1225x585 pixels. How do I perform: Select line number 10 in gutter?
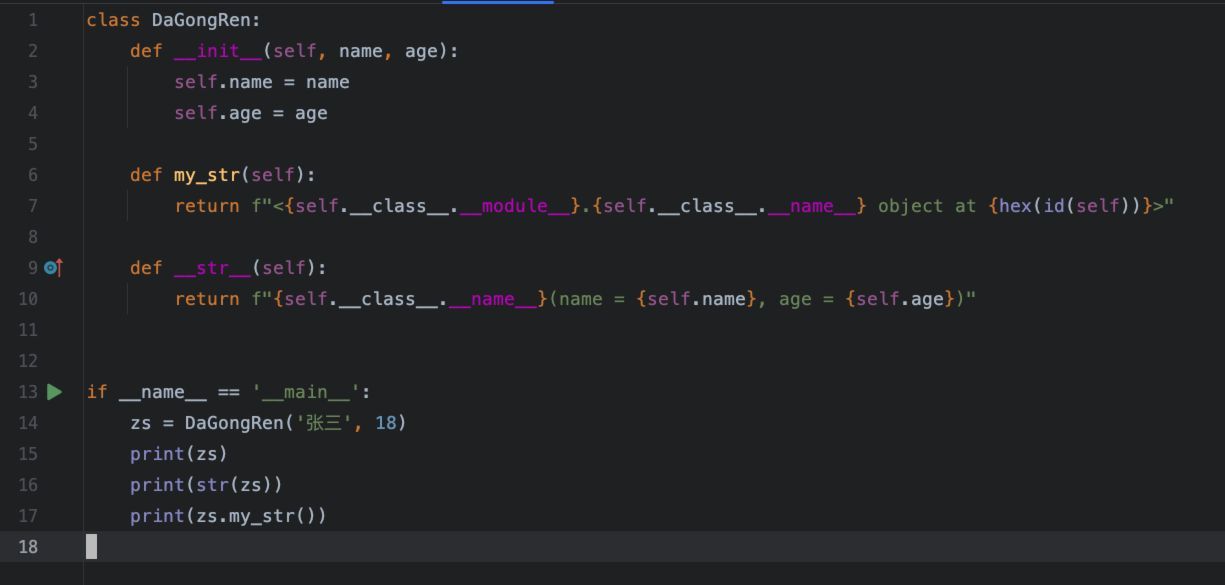28,299
